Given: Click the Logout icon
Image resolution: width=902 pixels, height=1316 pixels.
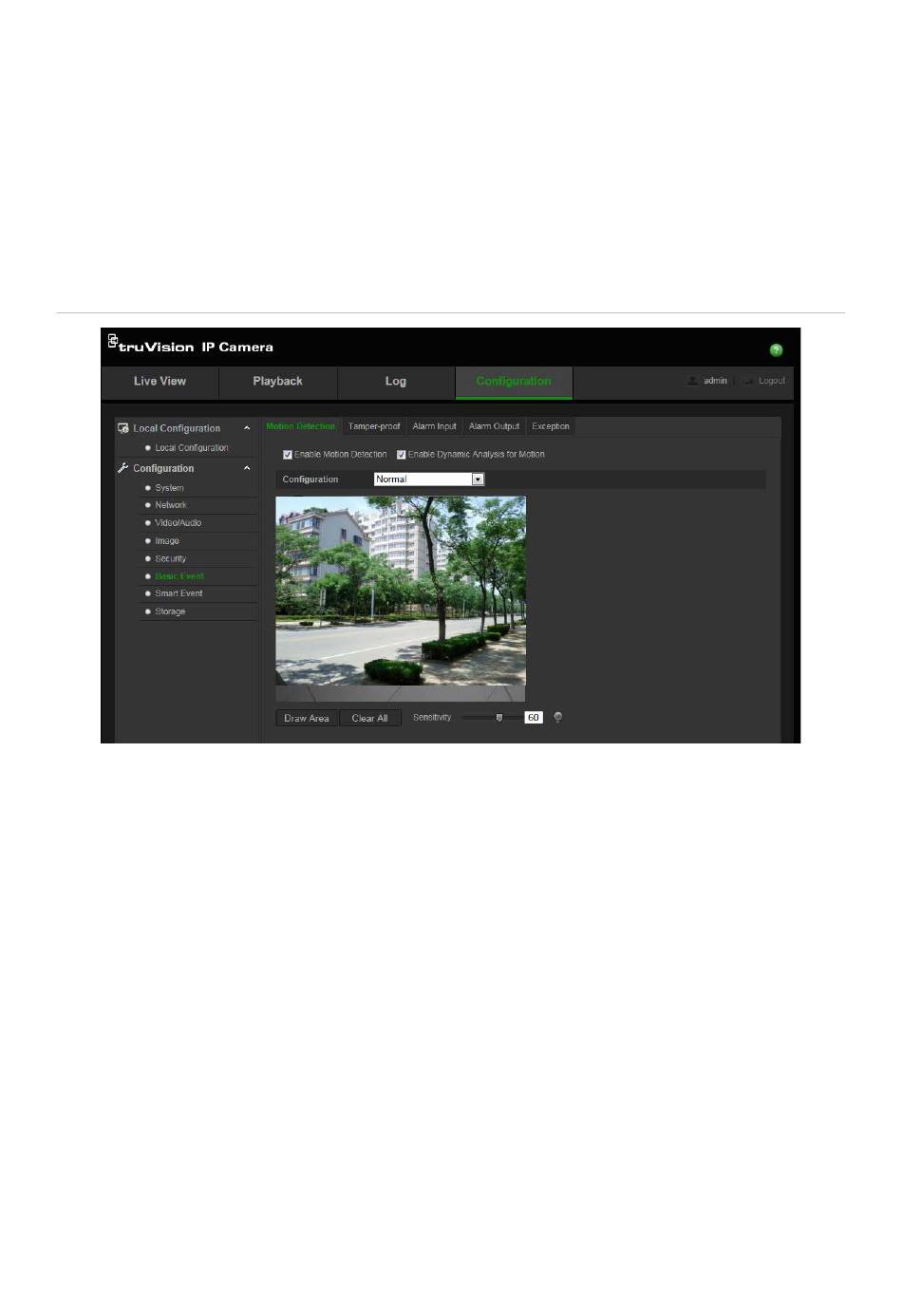Looking at the screenshot, I should point(749,381).
